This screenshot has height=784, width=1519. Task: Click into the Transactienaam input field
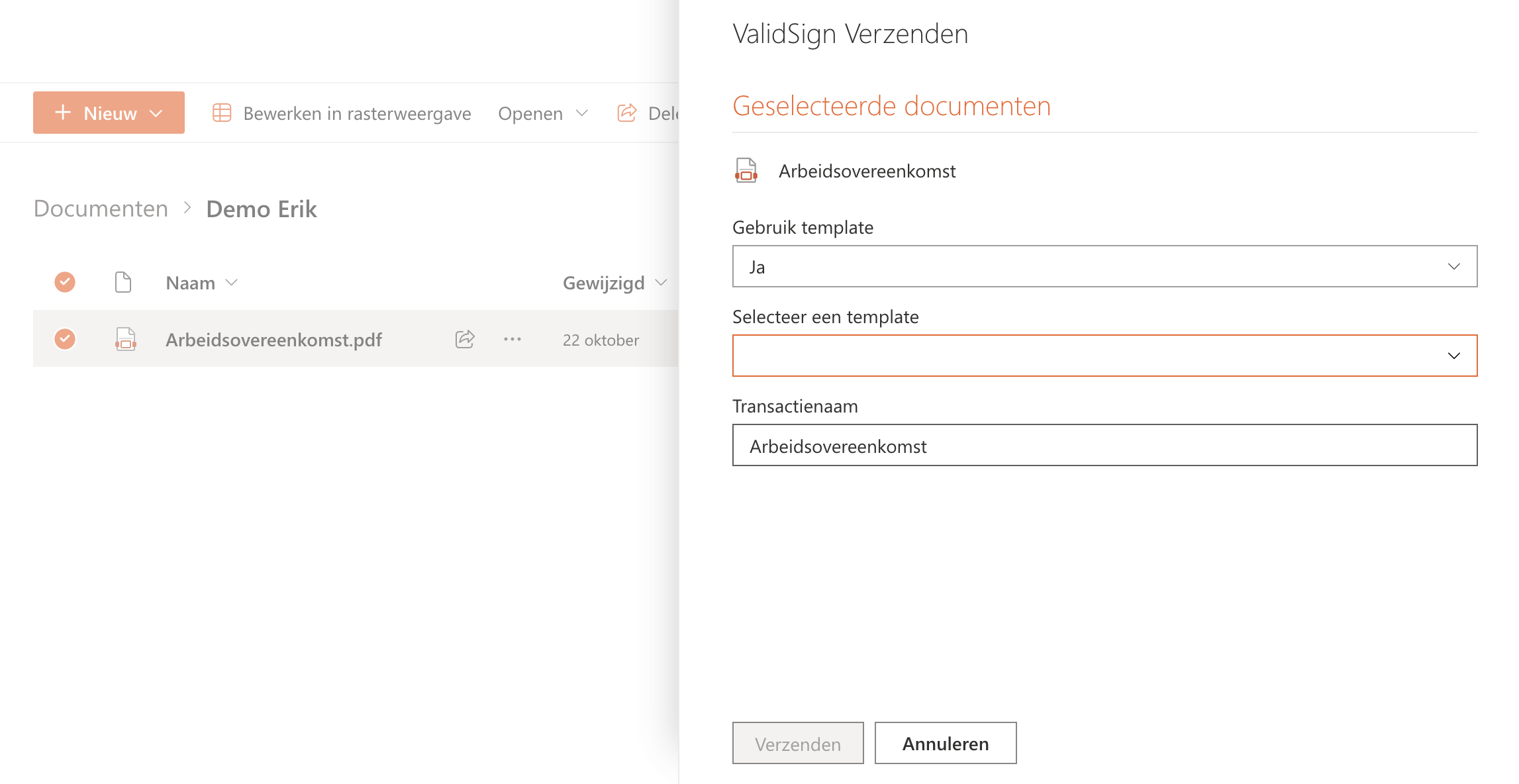[x=1104, y=445]
